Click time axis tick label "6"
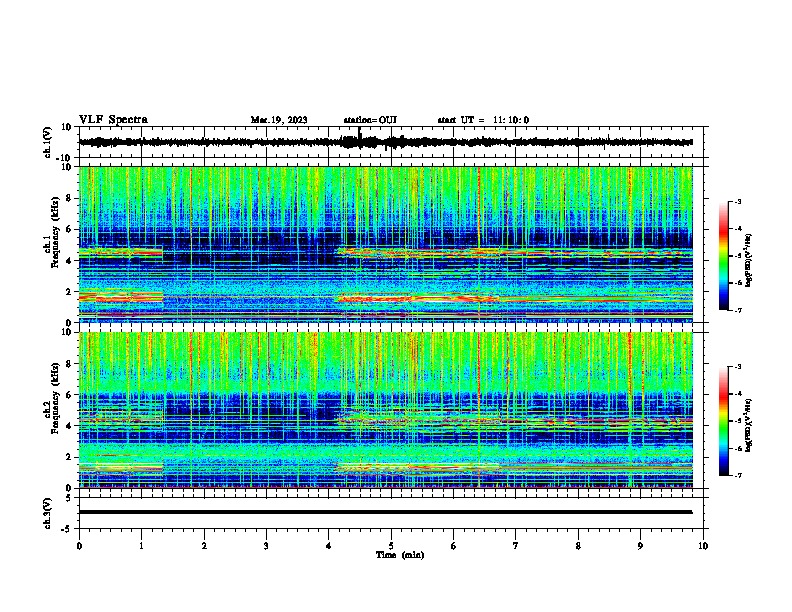The image size is (792, 612). [x=454, y=546]
